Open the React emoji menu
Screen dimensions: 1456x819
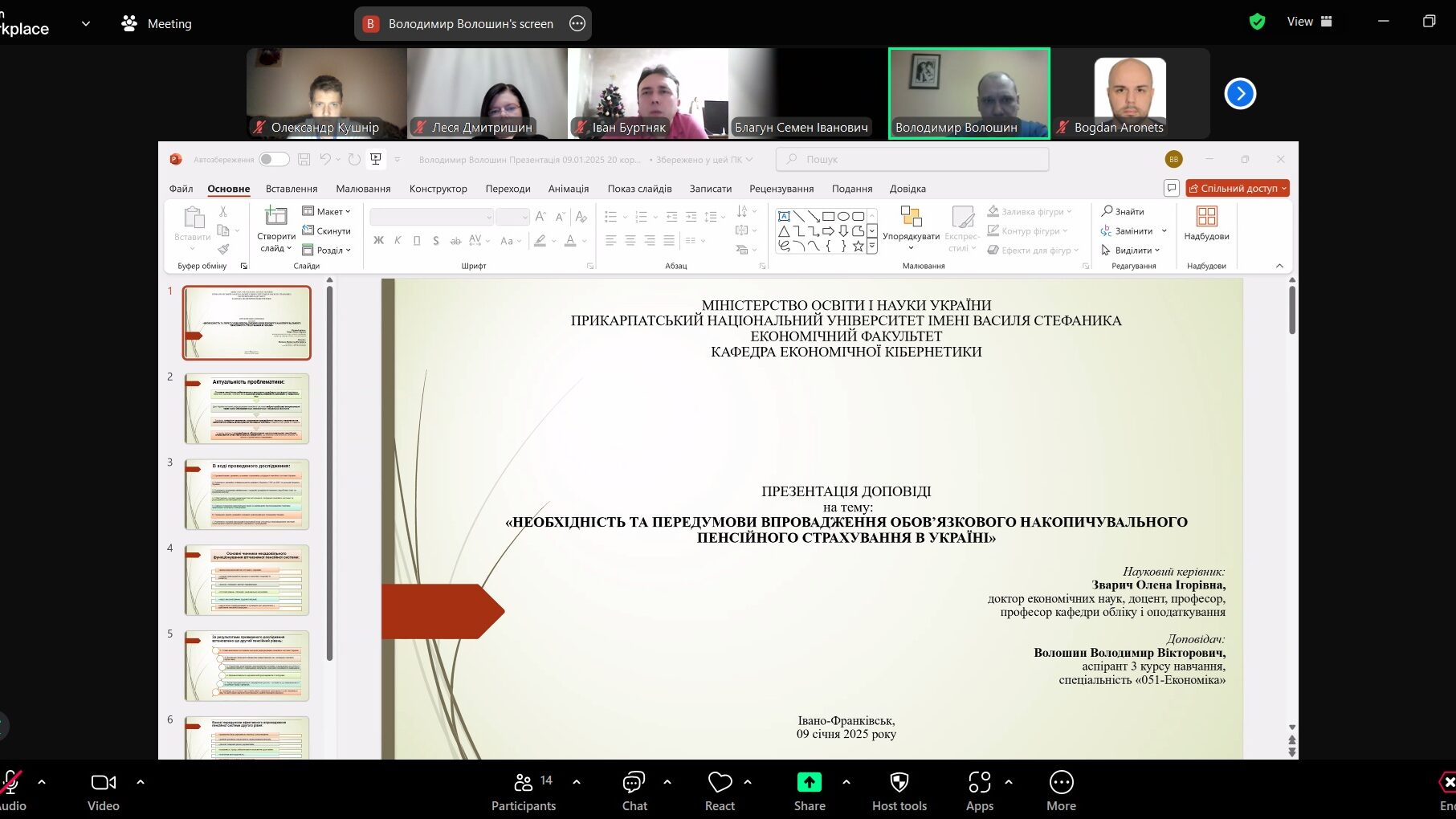720,783
